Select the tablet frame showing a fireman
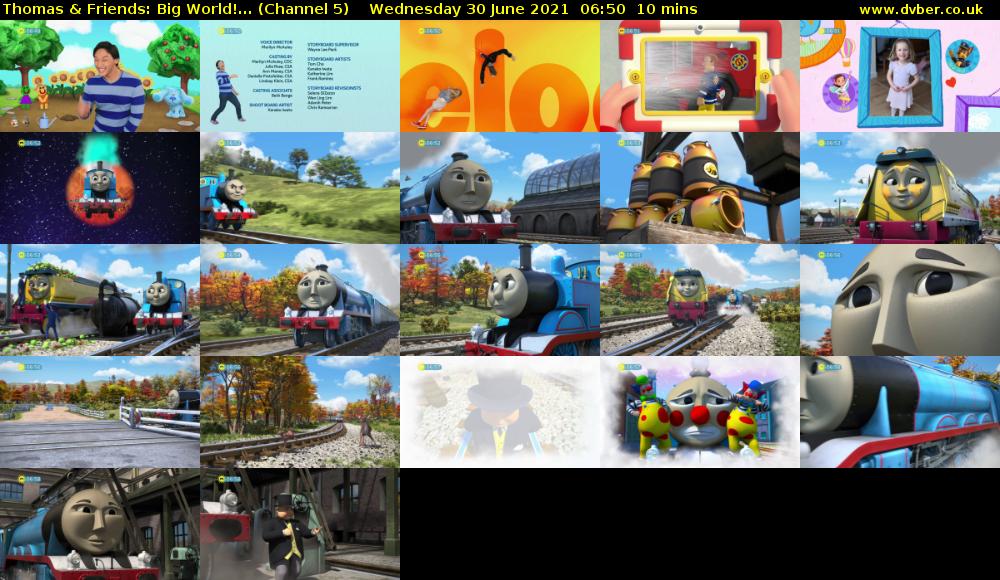Image resolution: width=1000 pixels, height=580 pixels. pyautogui.click(x=700, y=76)
